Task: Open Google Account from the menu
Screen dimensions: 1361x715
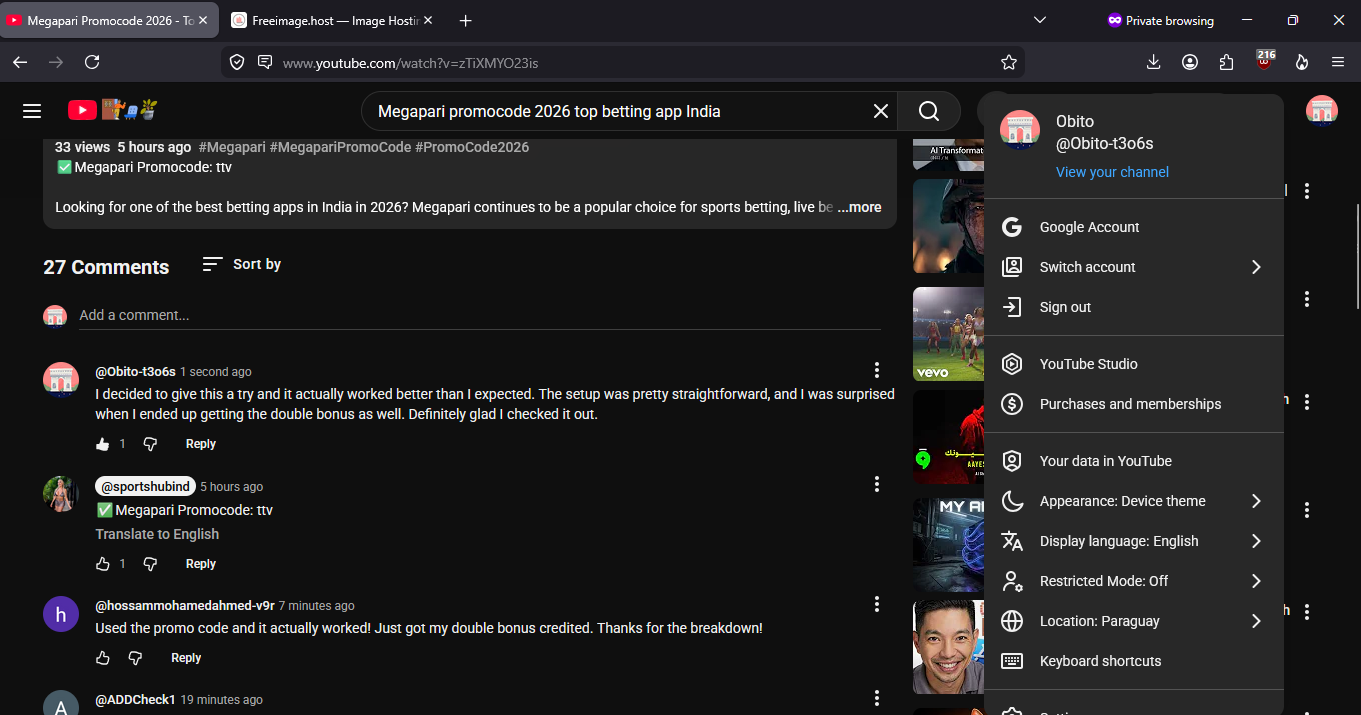Action: [1134, 227]
